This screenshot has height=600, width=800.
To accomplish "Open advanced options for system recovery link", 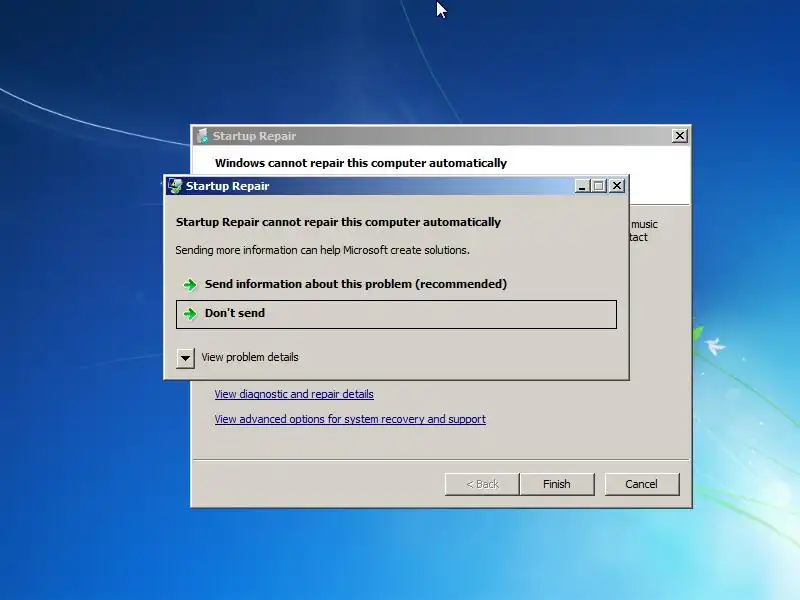I will pos(350,419).
